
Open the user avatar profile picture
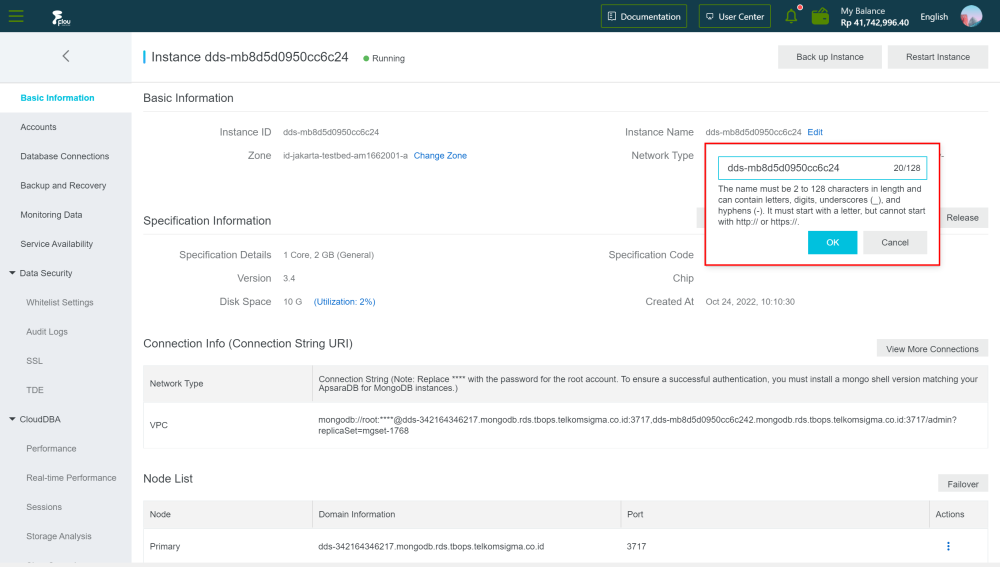click(971, 16)
